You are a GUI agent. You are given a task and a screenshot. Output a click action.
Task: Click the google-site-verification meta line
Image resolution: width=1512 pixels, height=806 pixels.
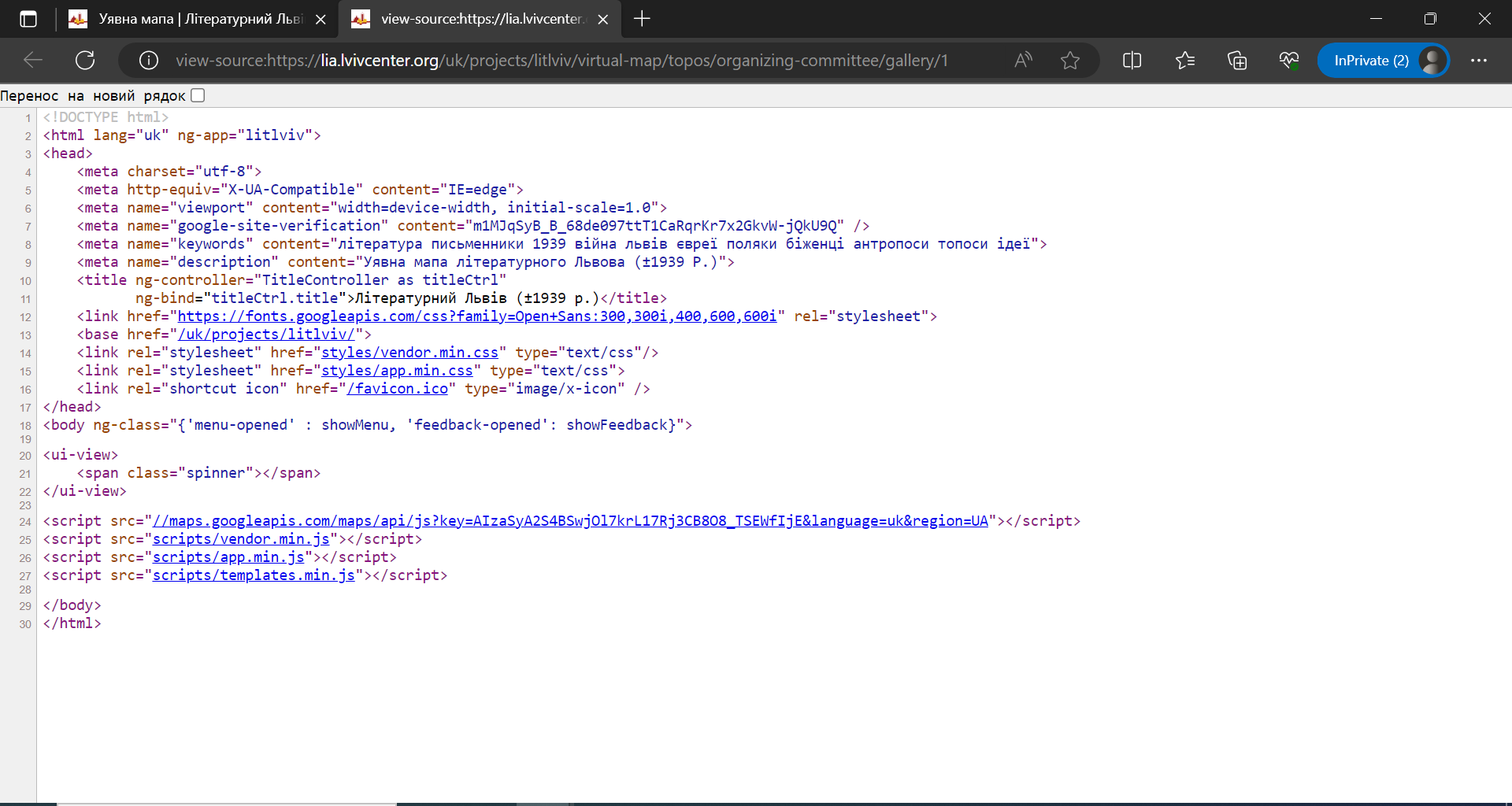tap(473, 226)
